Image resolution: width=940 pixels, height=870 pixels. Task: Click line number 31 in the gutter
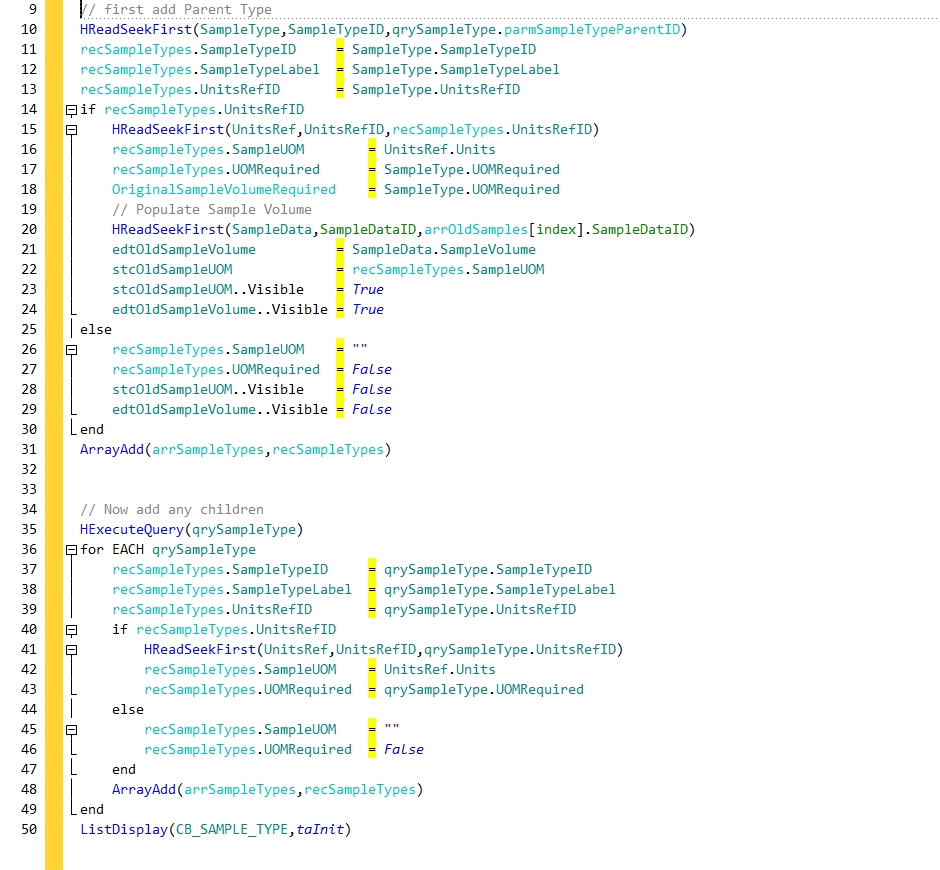28,450
